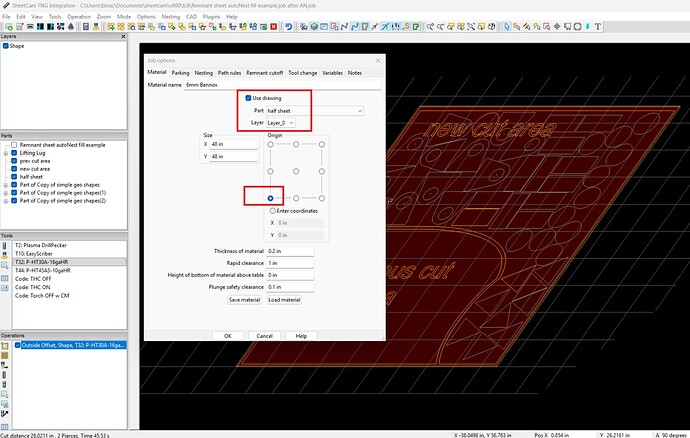Toggle the Shape layer checkbox
Image resolution: width=690 pixels, height=438 pixels.
point(6,46)
